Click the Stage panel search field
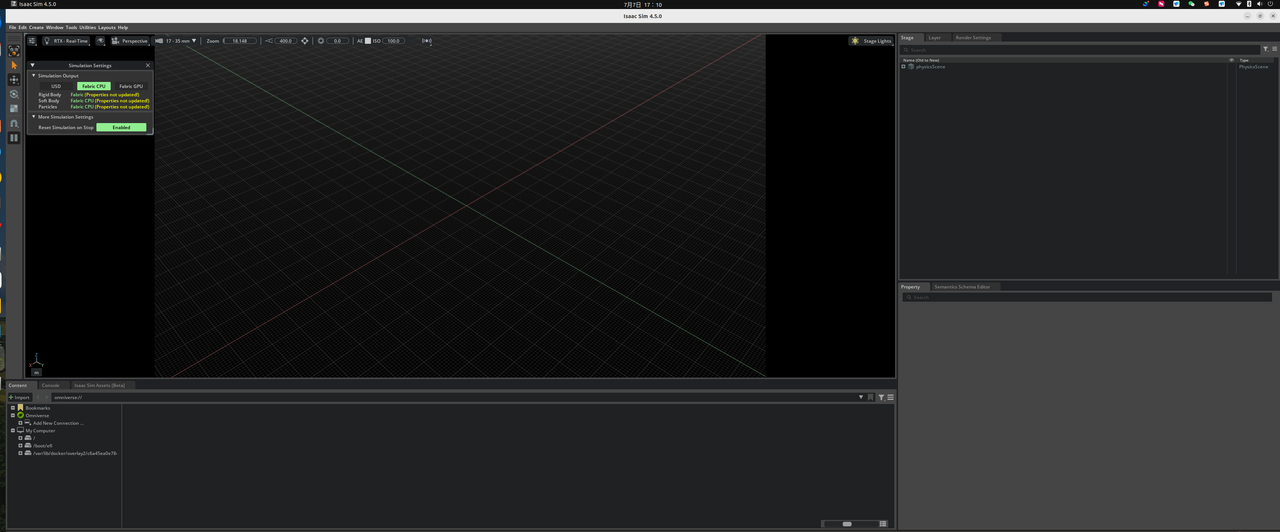This screenshot has width=1280, height=532. 1080,49
